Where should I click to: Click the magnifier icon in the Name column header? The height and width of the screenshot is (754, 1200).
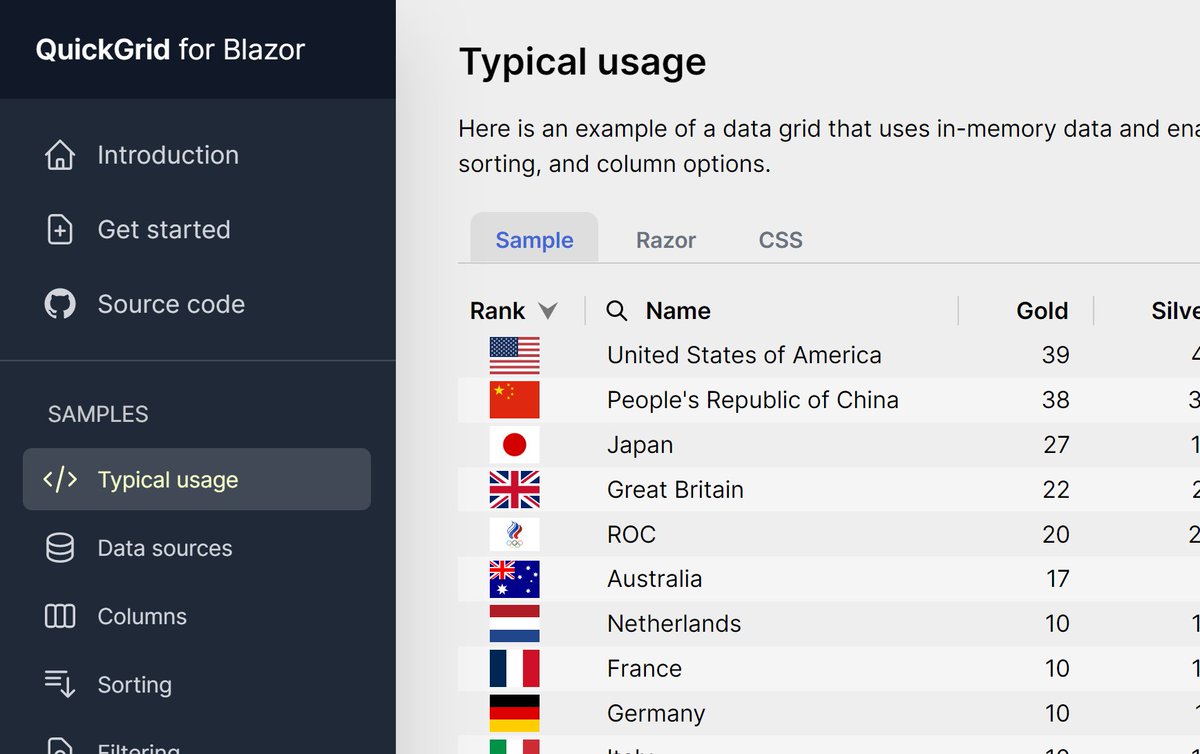pos(617,311)
